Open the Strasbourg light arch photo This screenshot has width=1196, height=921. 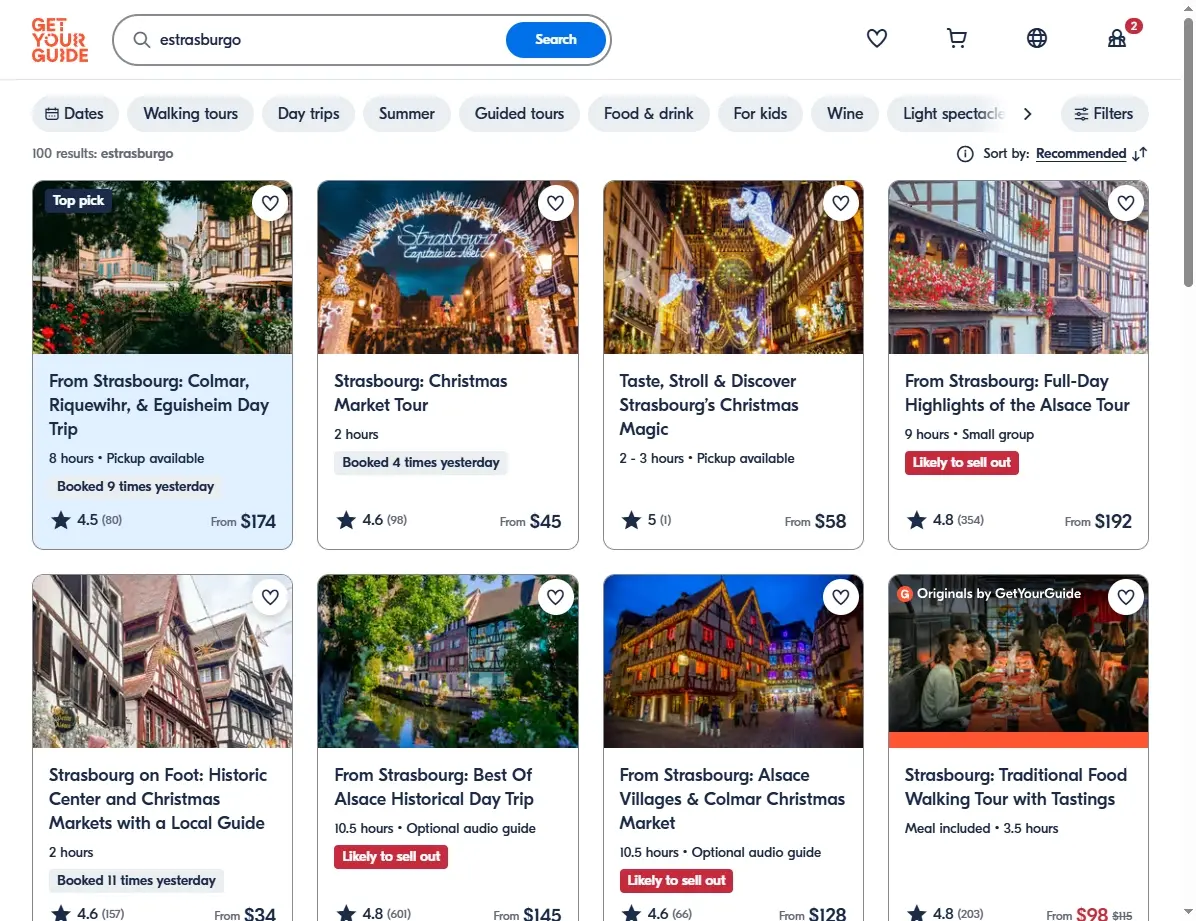[x=448, y=267]
